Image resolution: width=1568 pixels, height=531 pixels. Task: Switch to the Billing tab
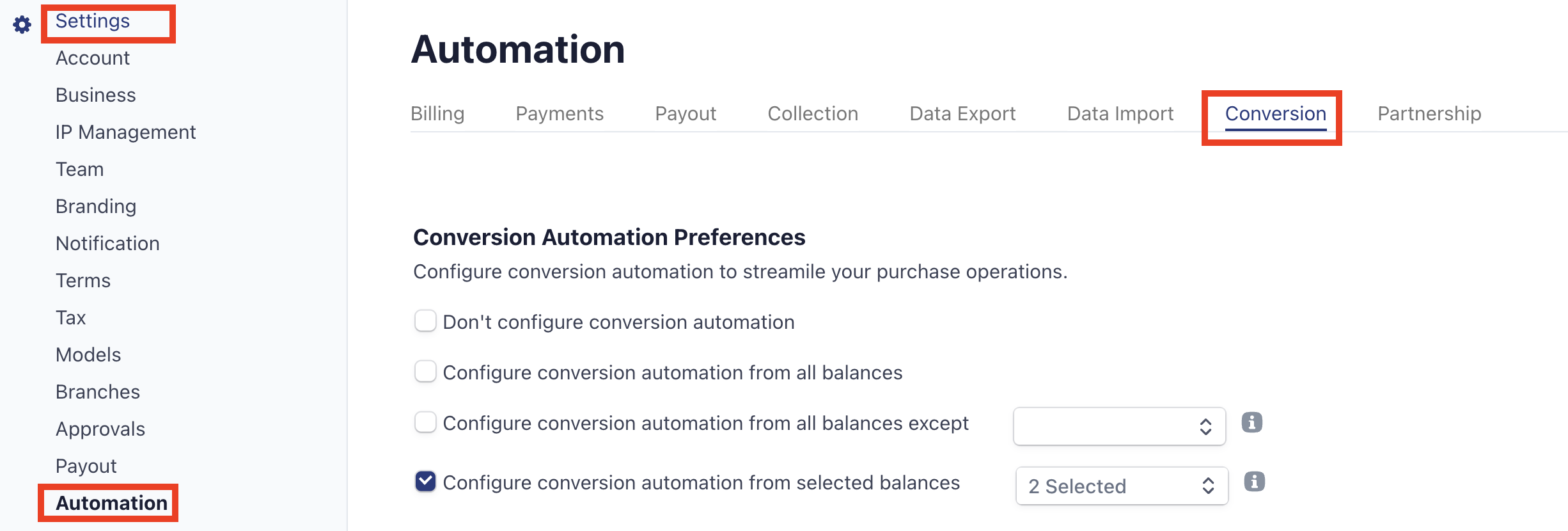click(437, 113)
